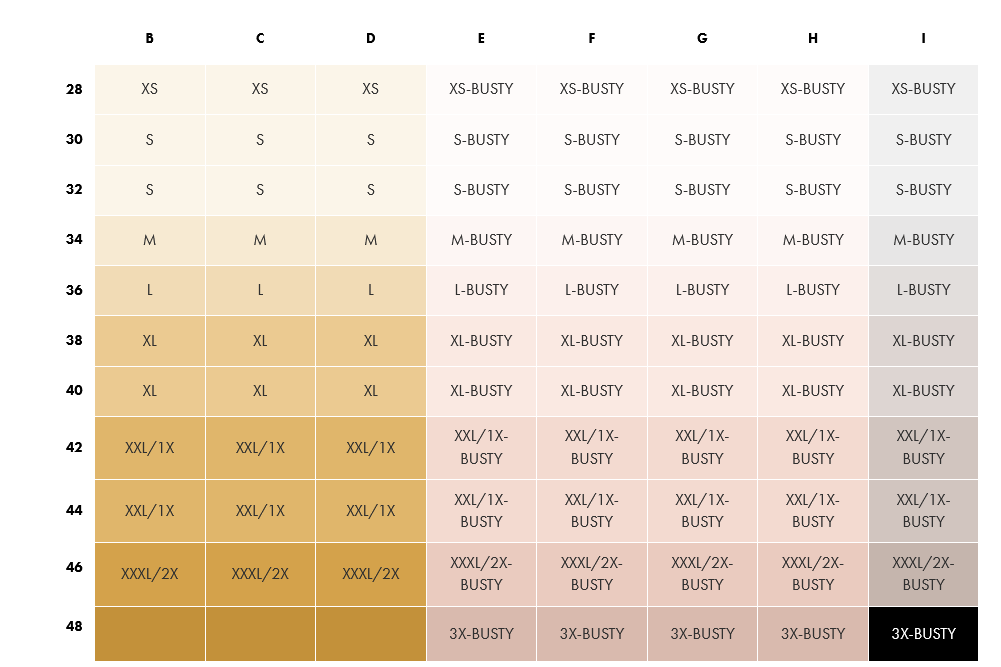1001x667 pixels.
Task: Select the black 3X-BUSTY cell in column I
Action: coord(923,633)
